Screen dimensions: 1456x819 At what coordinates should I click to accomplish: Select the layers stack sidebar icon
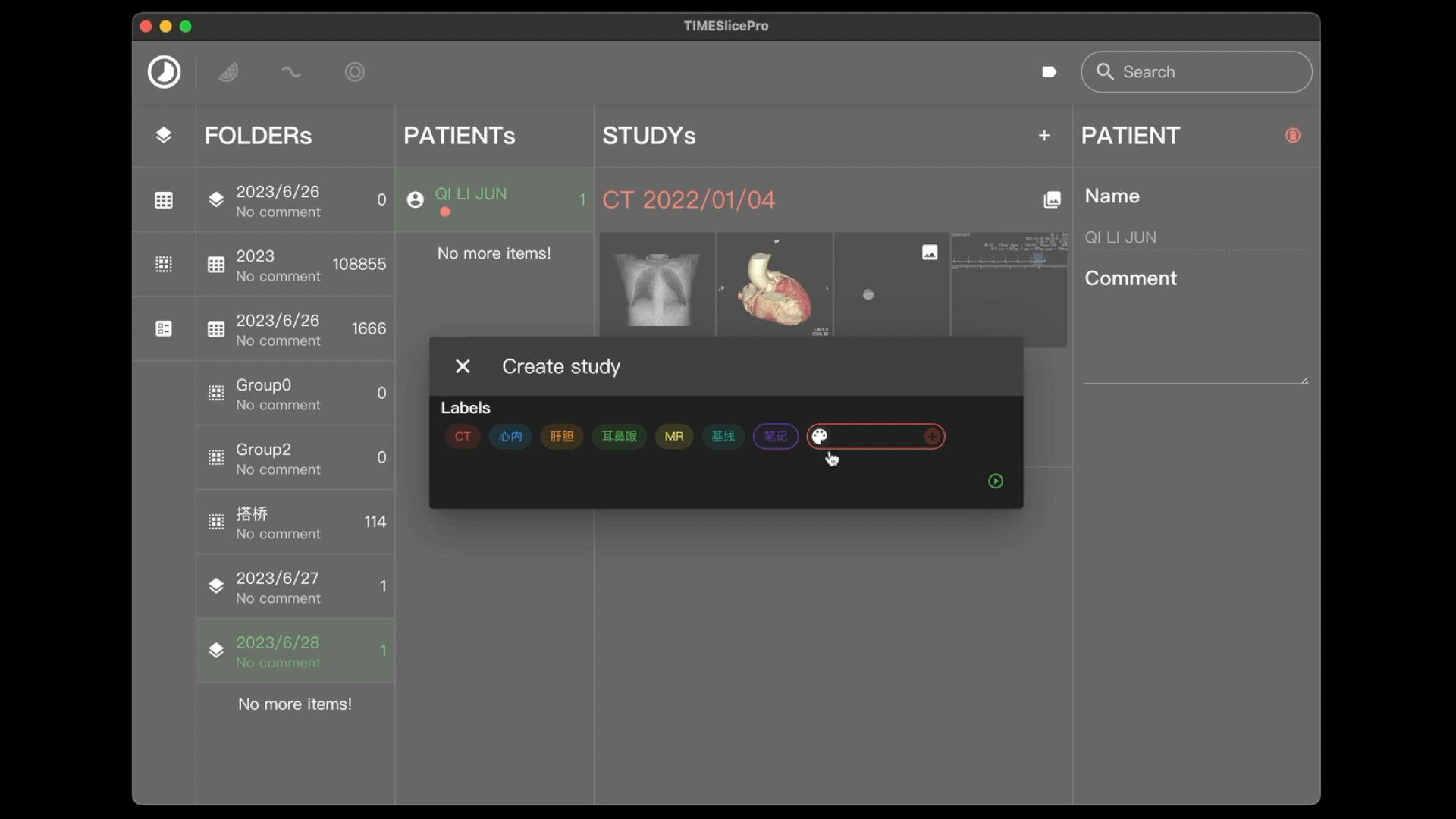tap(164, 136)
